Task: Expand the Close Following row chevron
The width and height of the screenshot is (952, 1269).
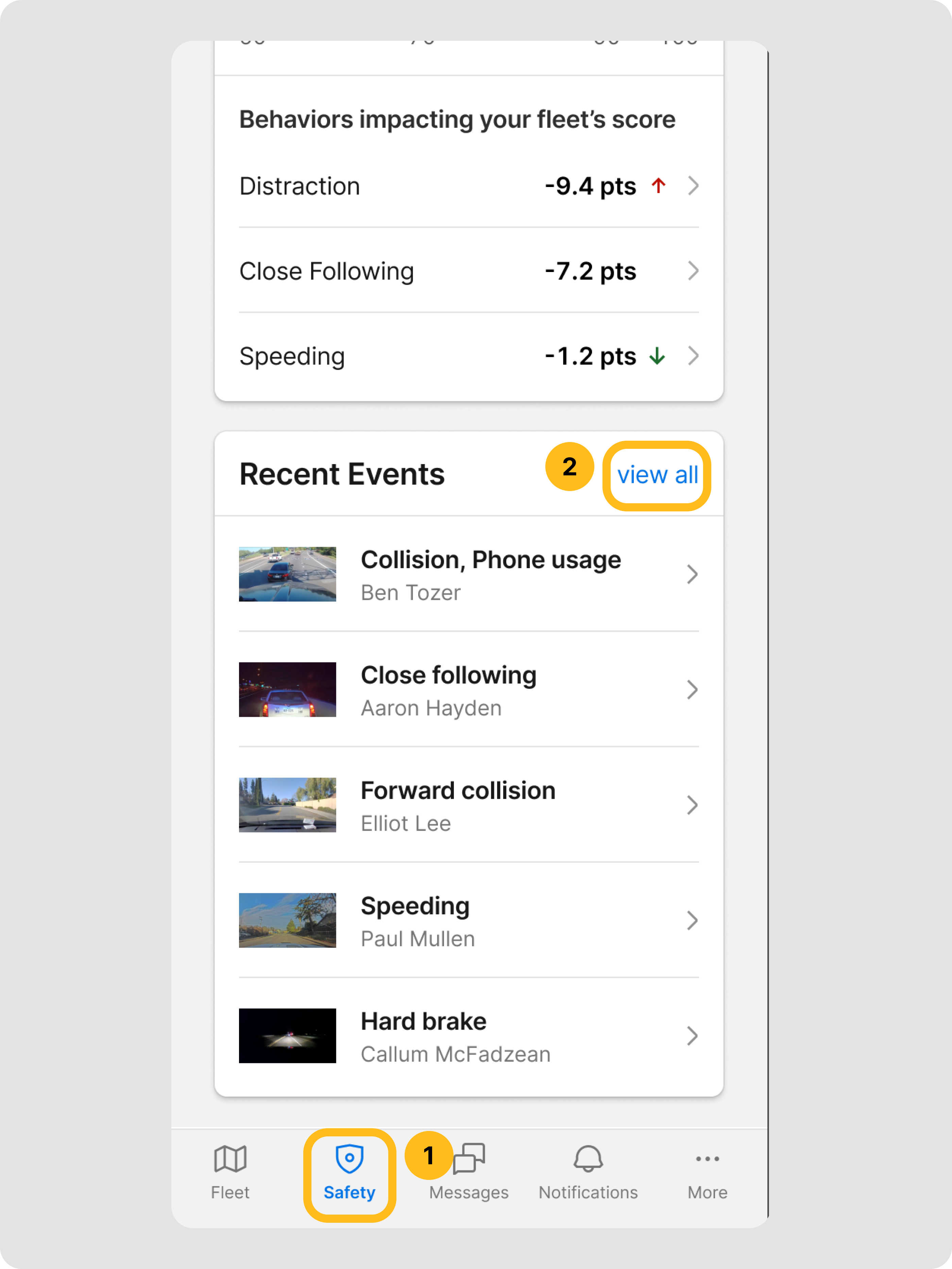Action: coord(693,271)
